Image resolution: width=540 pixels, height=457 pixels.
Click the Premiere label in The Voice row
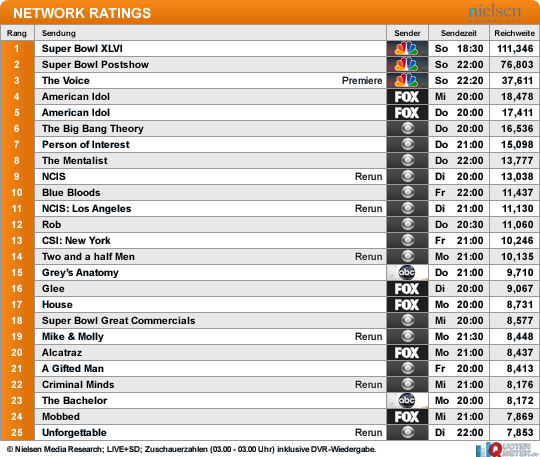coord(362,81)
